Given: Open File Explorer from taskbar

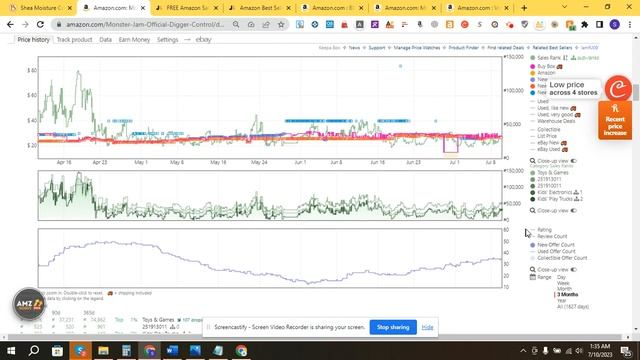Looking at the screenshot, I should [x=103, y=351].
